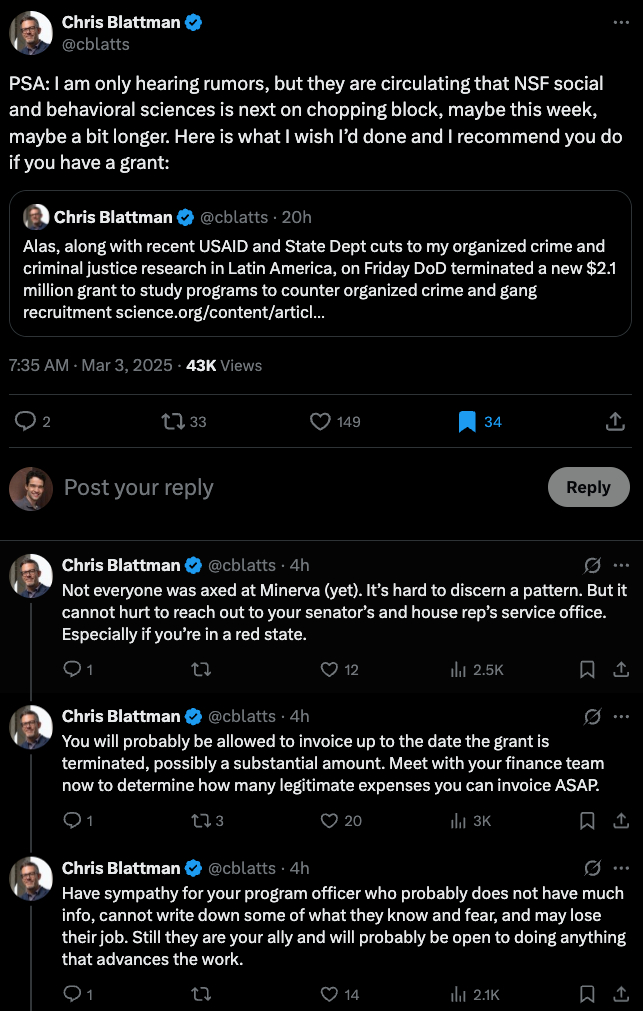Open Chris Blattman's profile picture at top
Viewport: 643px width, 1011px height.
coord(31,33)
